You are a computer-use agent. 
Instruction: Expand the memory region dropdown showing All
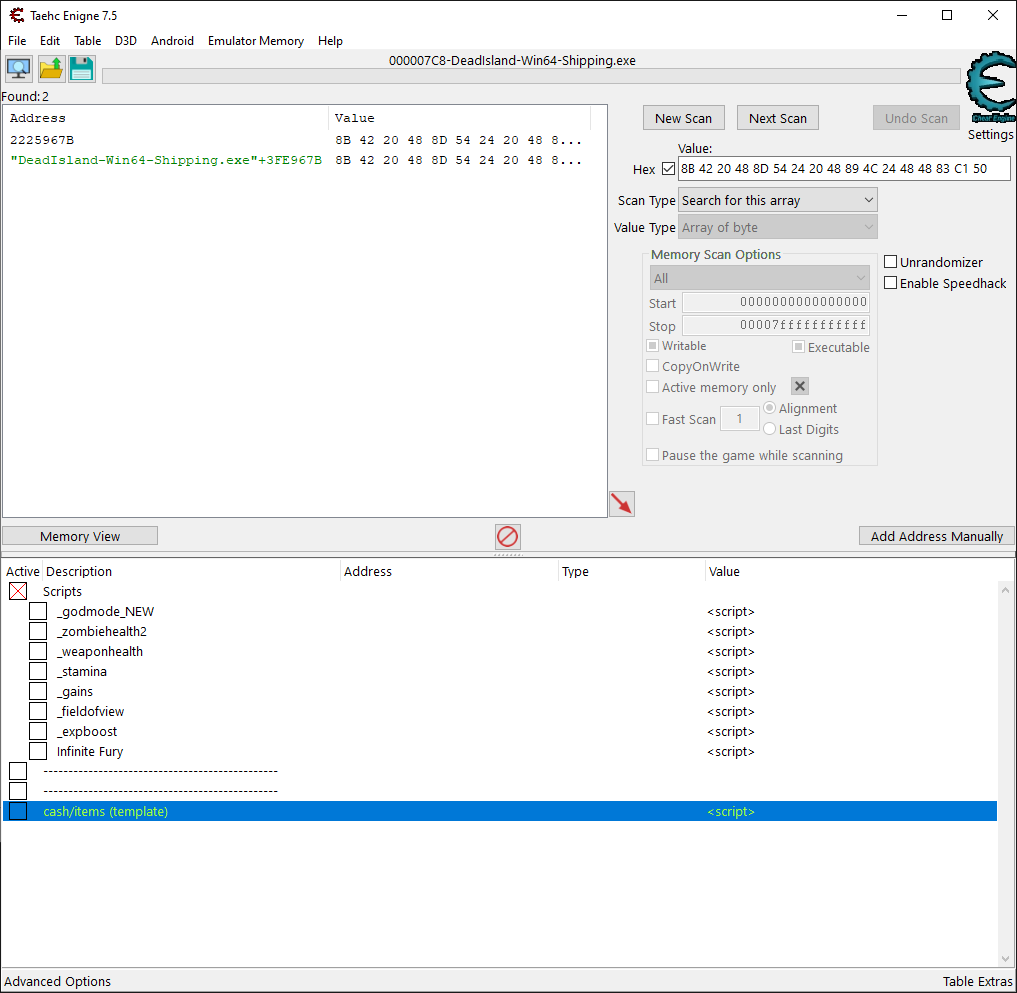[759, 277]
